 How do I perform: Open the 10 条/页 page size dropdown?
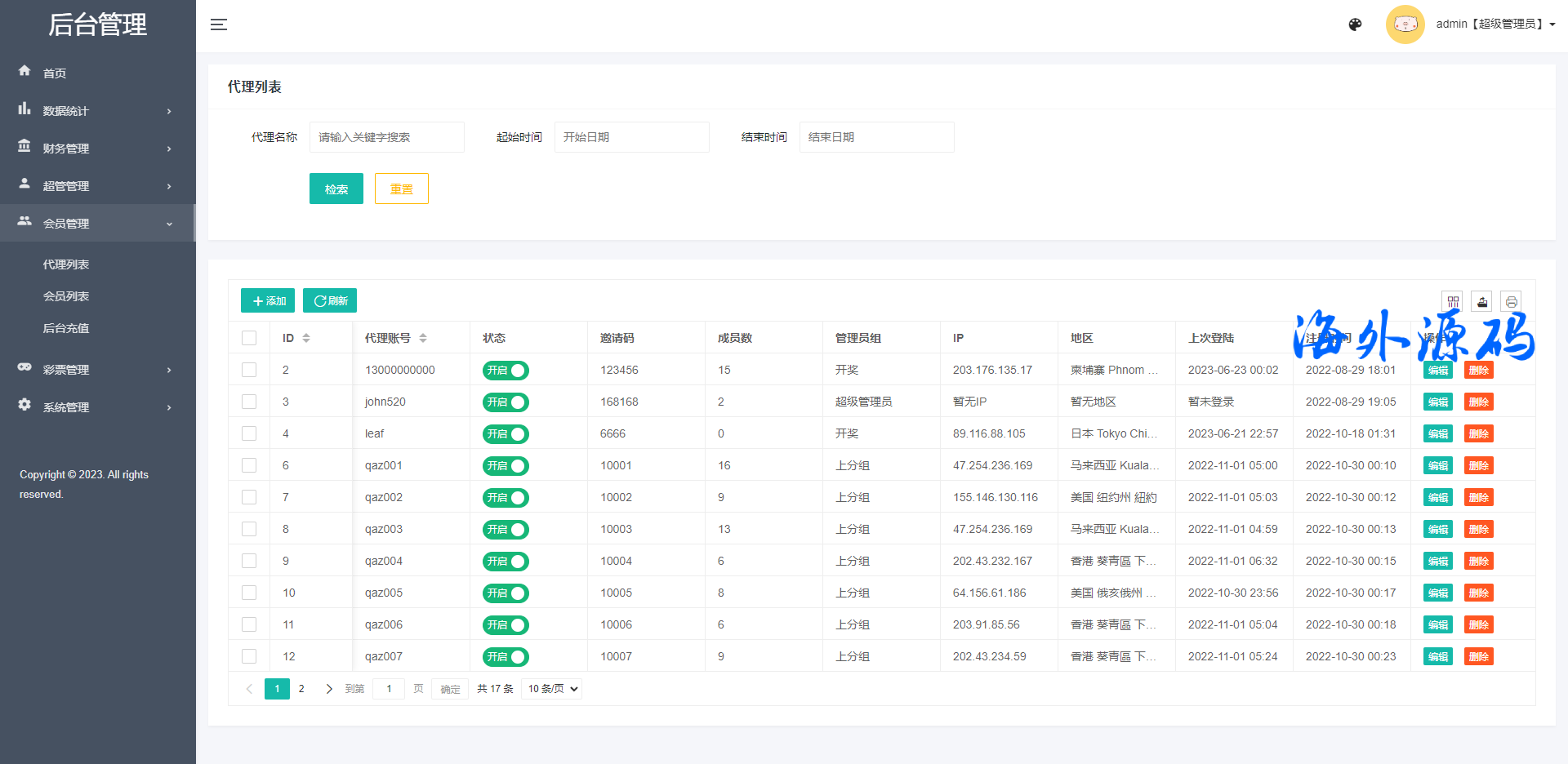(x=552, y=689)
